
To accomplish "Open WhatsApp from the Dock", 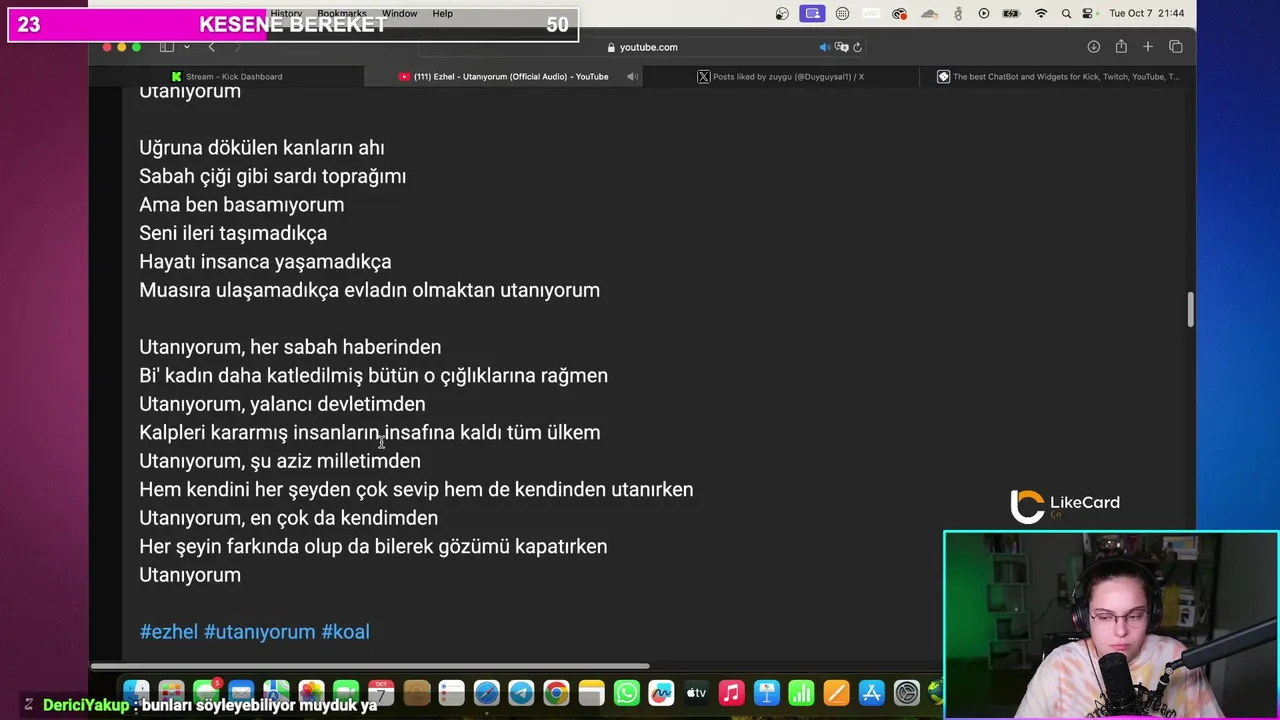I will pos(626,692).
